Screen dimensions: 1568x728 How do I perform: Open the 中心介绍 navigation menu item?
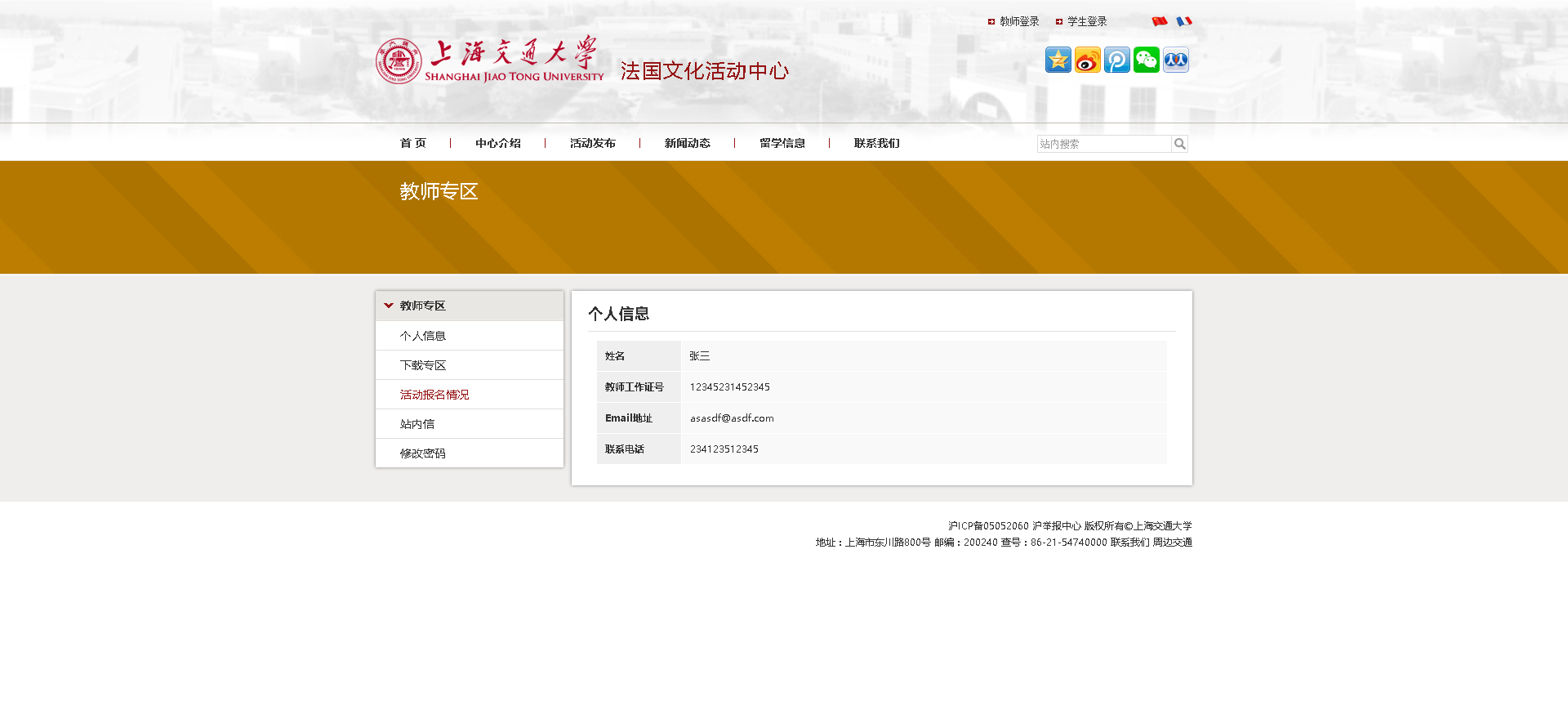click(497, 143)
